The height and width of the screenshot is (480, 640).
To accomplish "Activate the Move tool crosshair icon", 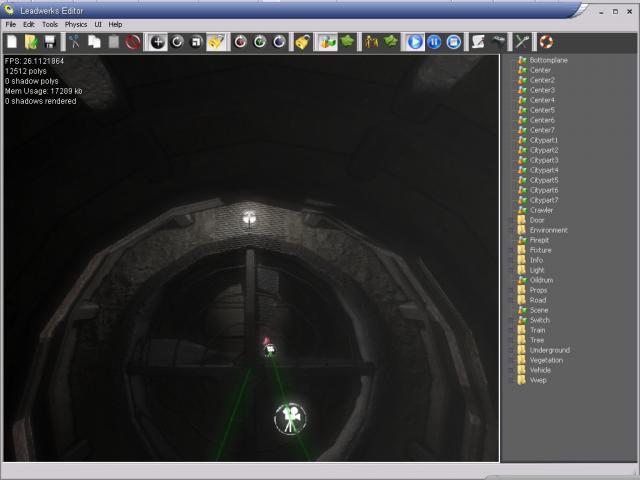I will coord(157,42).
